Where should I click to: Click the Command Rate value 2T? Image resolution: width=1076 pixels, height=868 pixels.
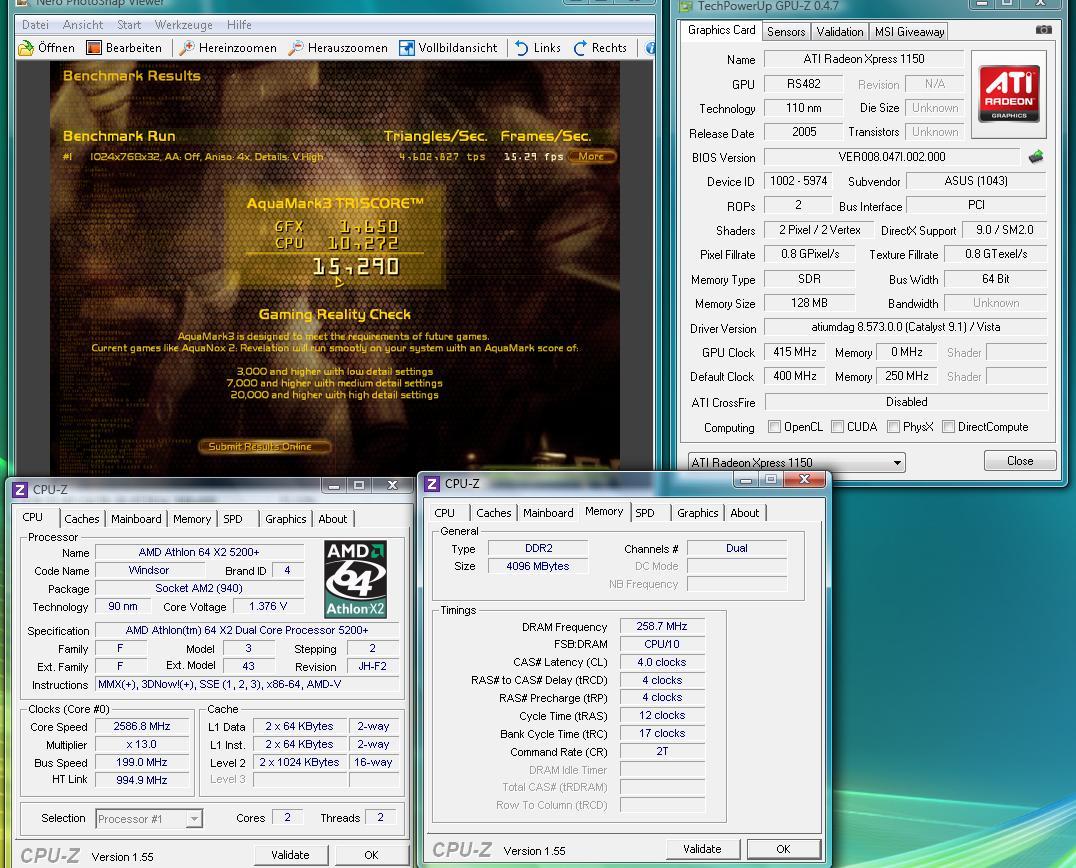662,751
